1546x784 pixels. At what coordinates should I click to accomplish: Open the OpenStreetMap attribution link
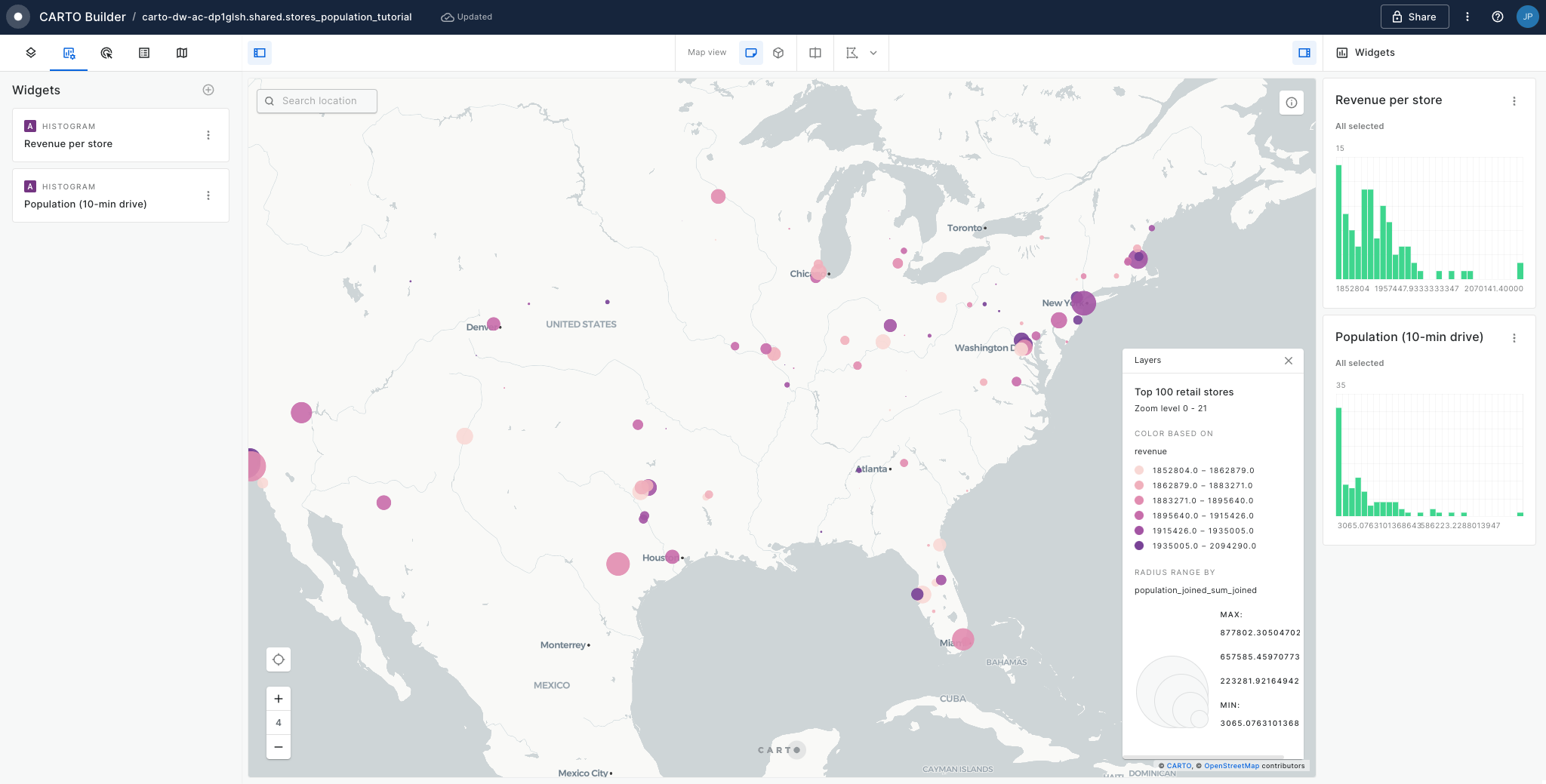[1231, 766]
